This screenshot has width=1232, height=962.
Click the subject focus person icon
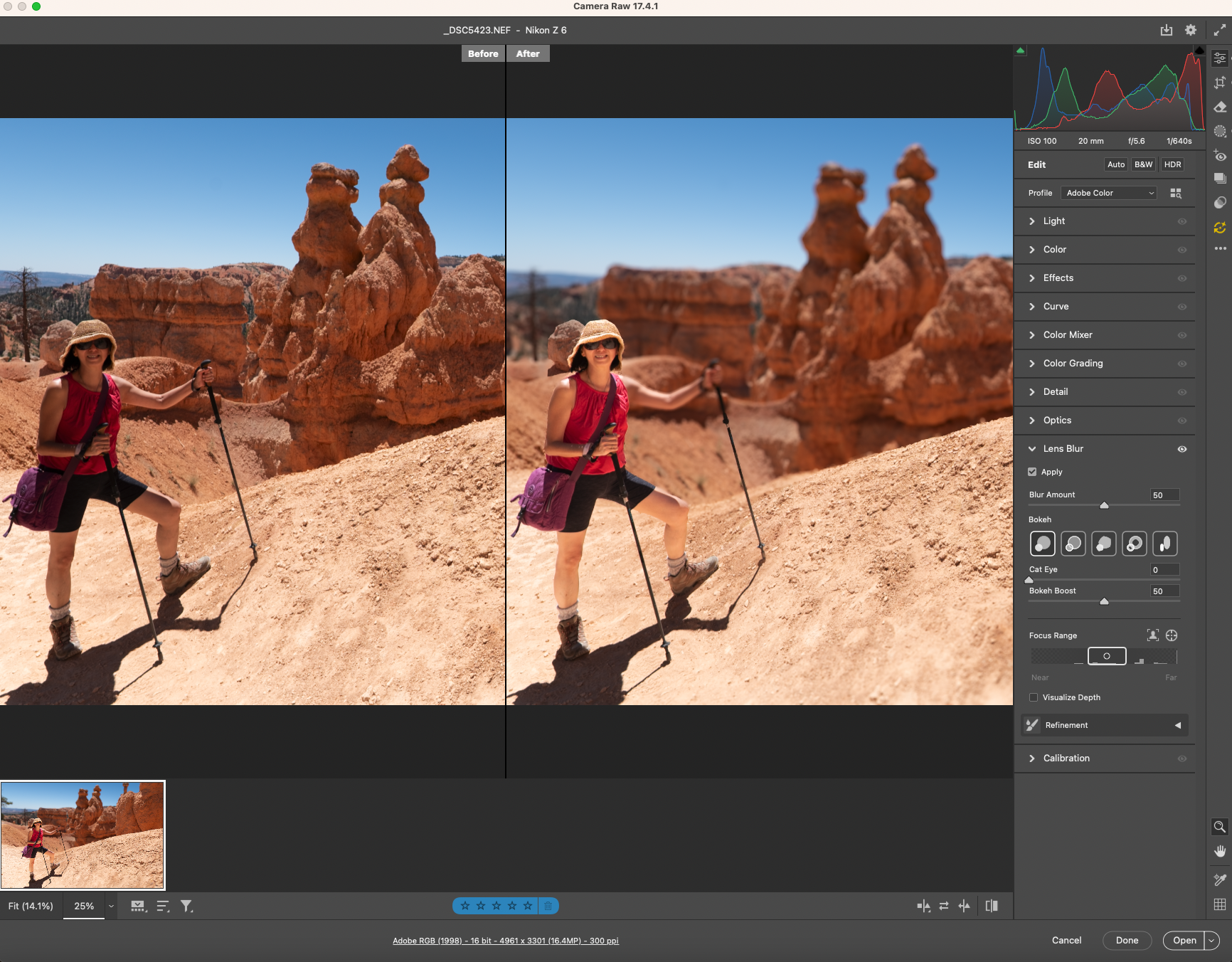(x=1153, y=635)
